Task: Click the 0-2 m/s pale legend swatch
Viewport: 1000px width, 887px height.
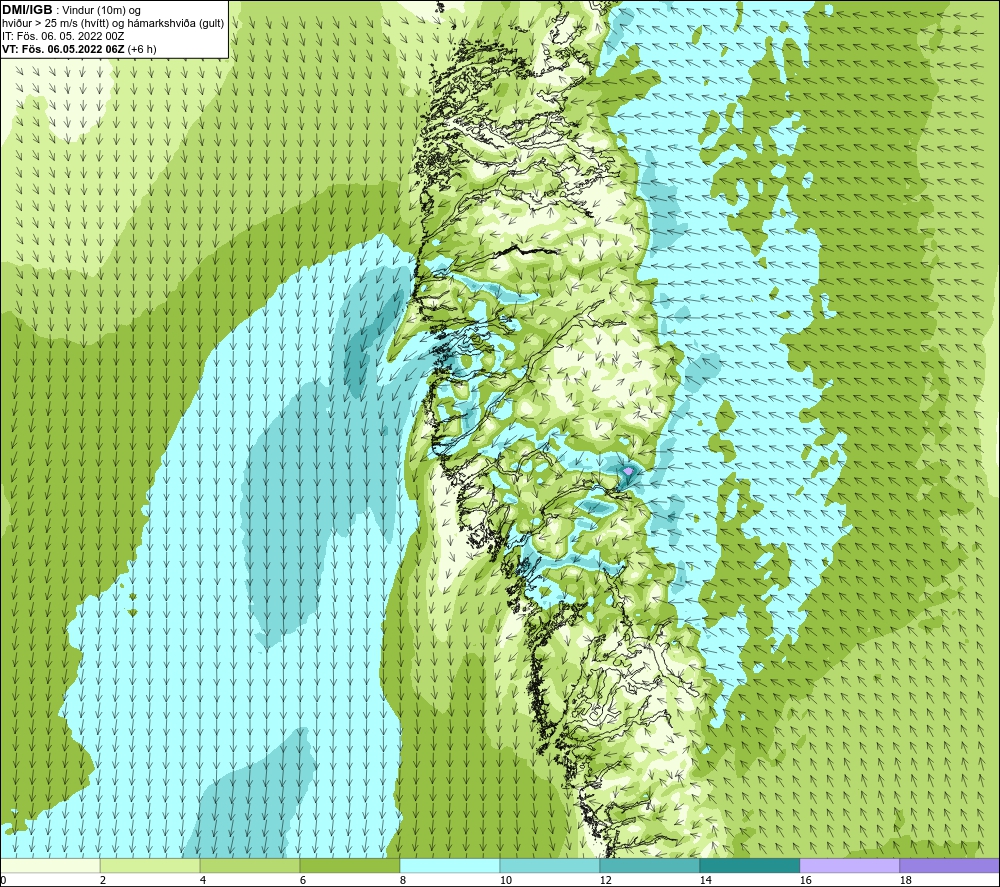Action: click(50, 866)
